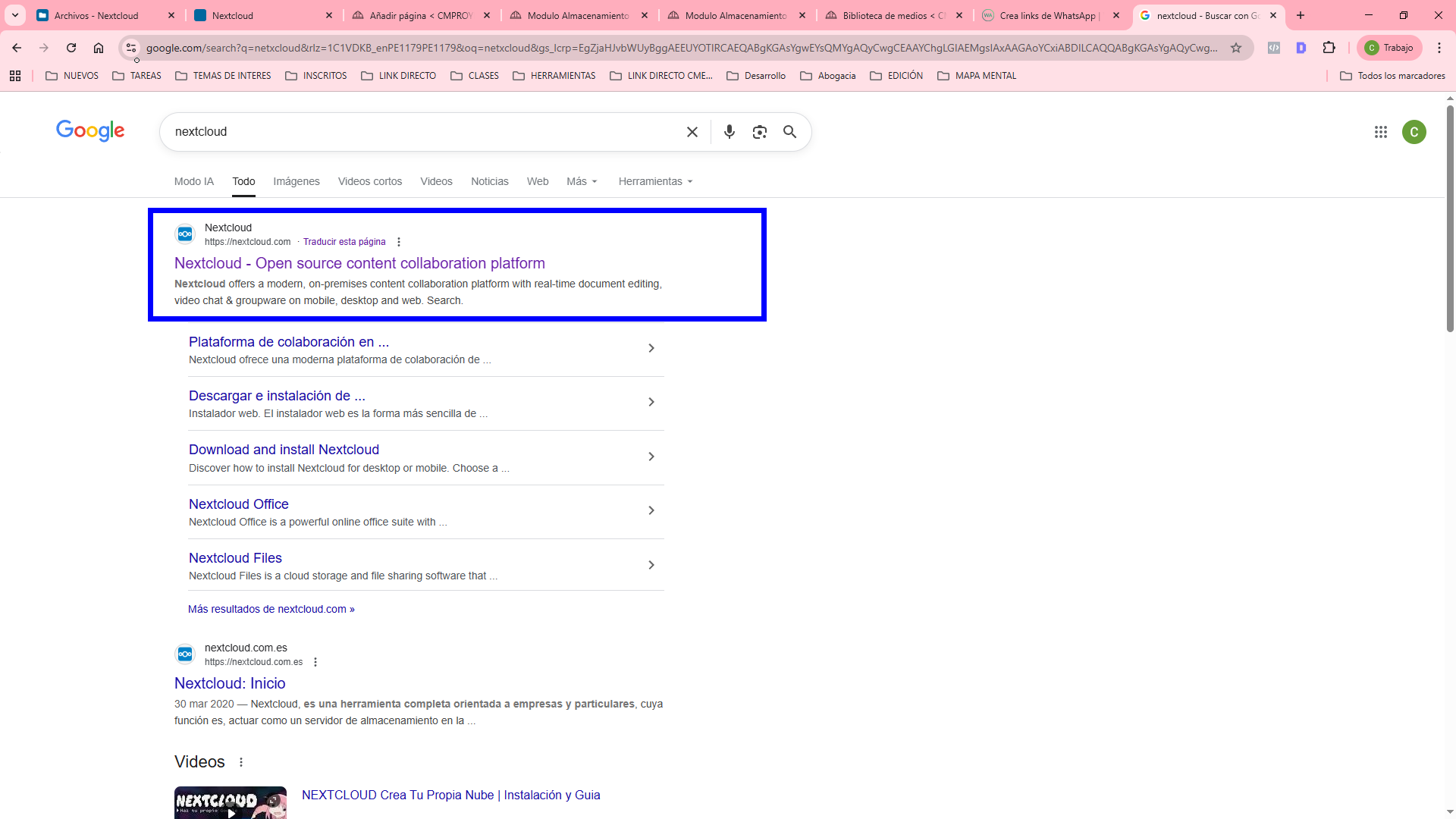Click the voice search microphone icon

tap(729, 132)
